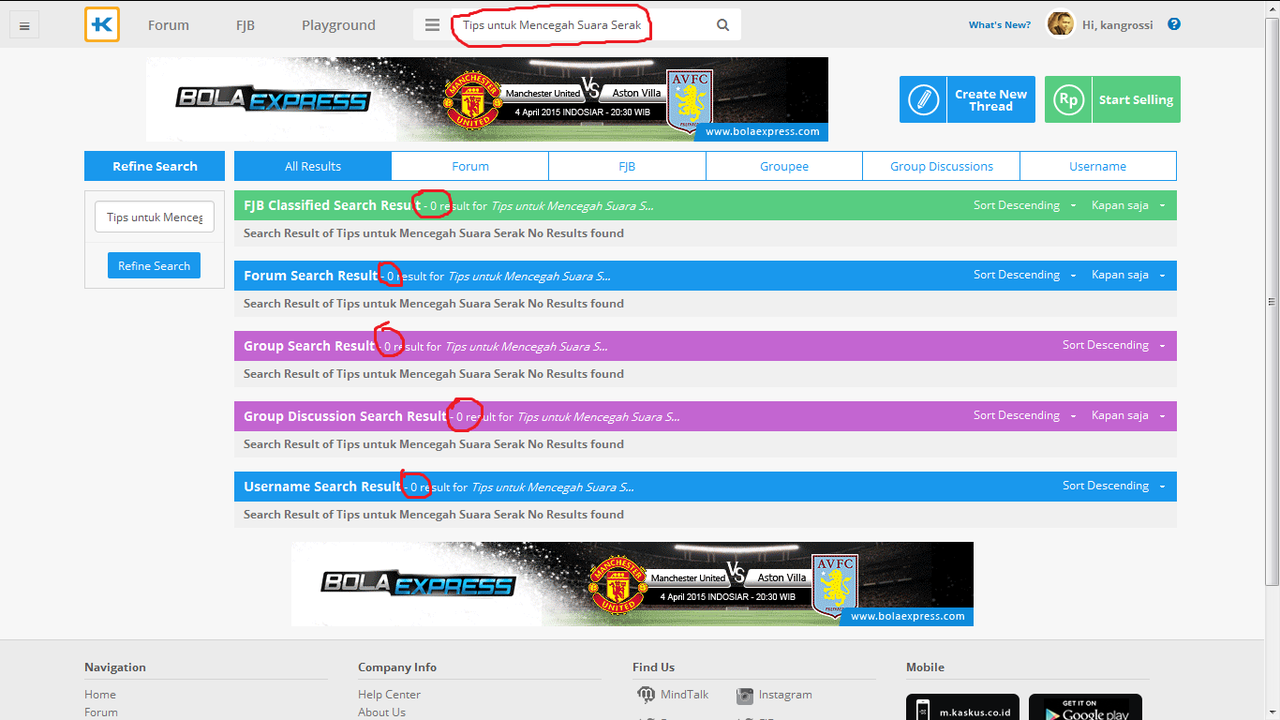Click the magnifier search icon
The width and height of the screenshot is (1280, 720).
pyautogui.click(x=723, y=25)
